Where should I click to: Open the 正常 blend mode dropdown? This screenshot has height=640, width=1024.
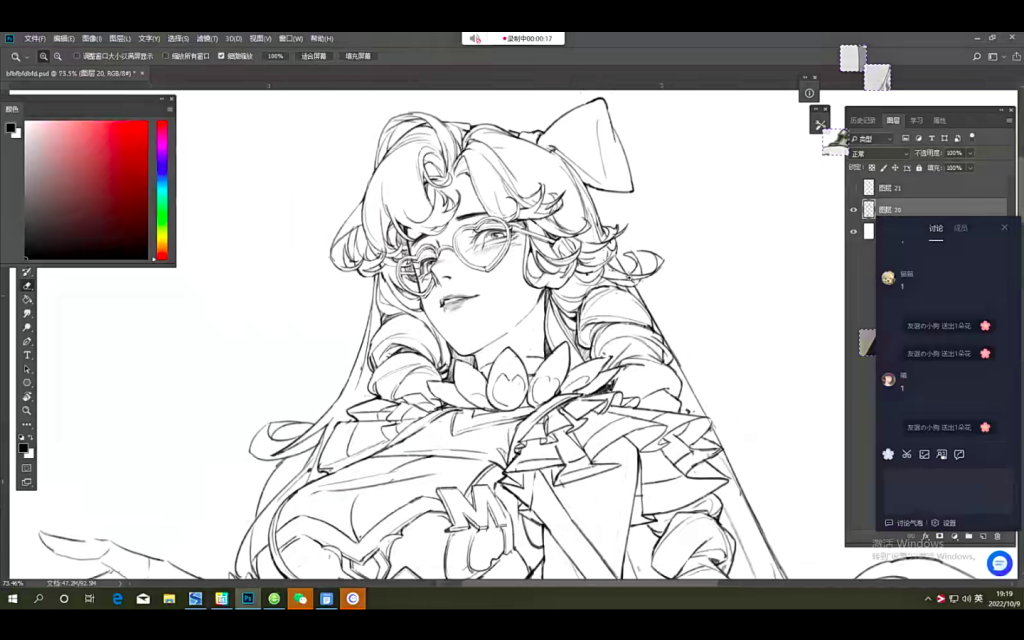point(879,153)
